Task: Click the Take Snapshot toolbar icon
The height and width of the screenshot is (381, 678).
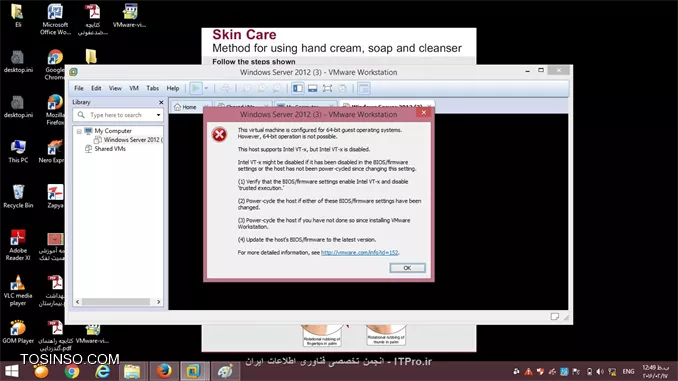Action: [x=247, y=88]
